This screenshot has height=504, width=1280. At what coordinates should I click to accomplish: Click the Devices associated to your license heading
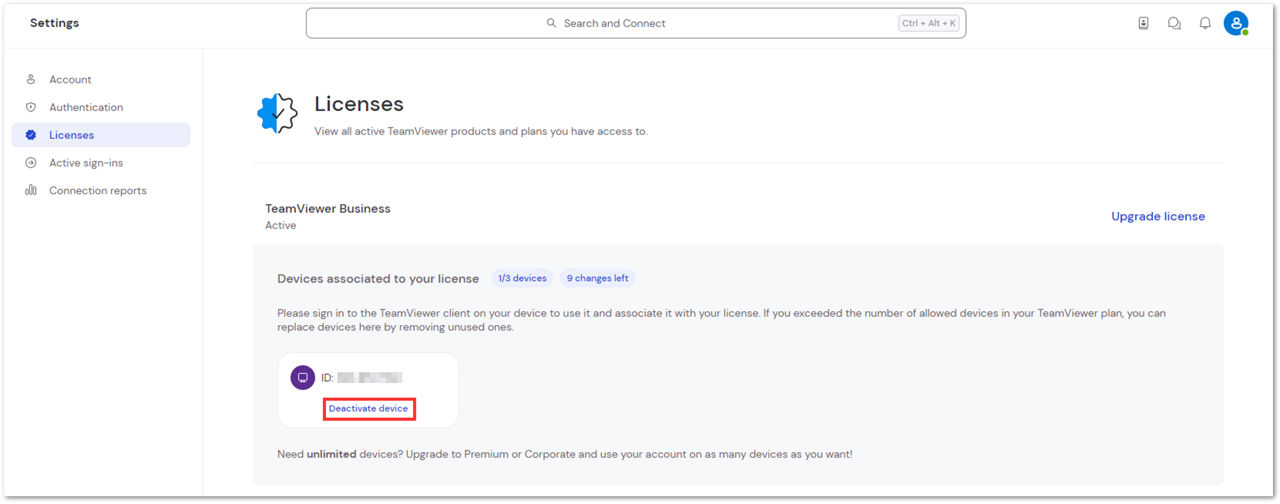[x=378, y=278]
